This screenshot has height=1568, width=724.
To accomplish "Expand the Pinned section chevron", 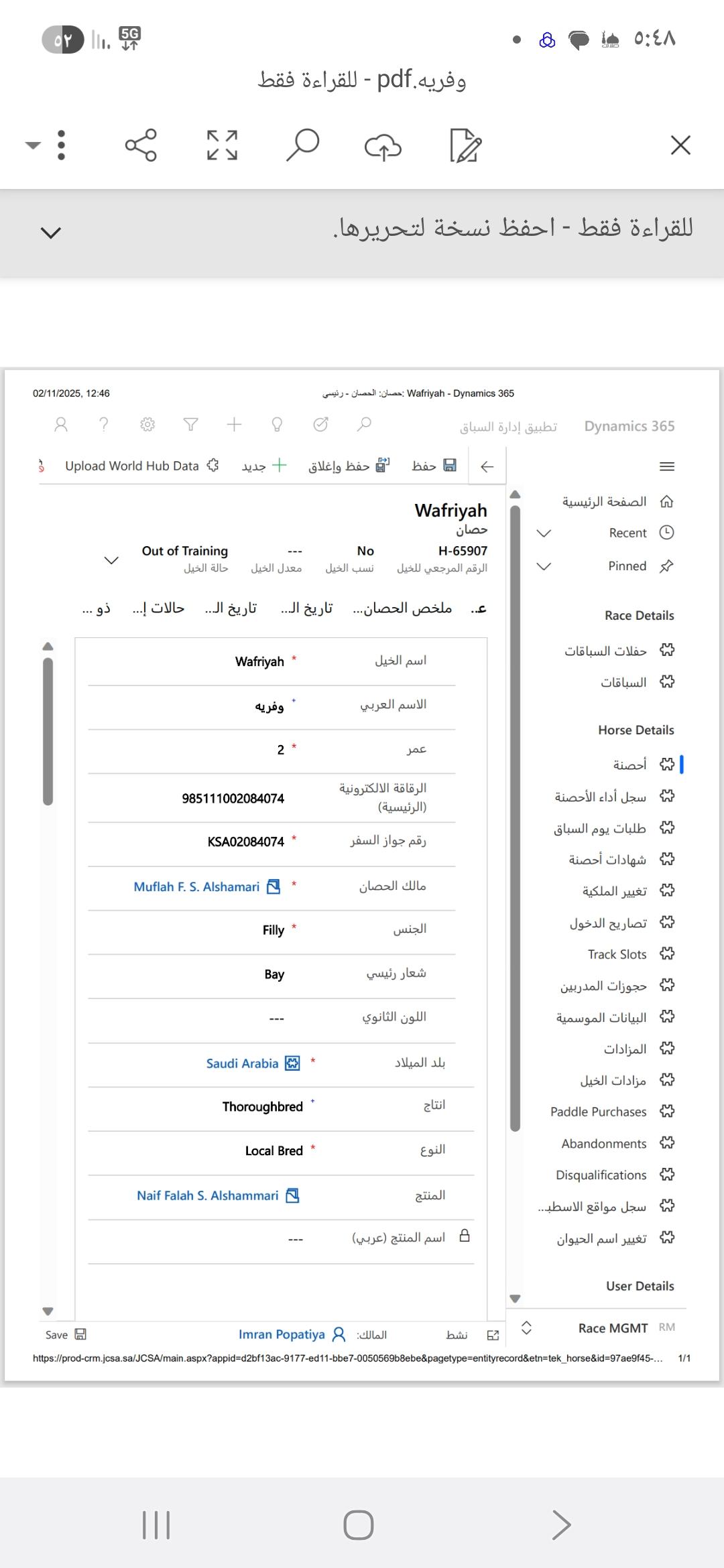I will [x=544, y=566].
